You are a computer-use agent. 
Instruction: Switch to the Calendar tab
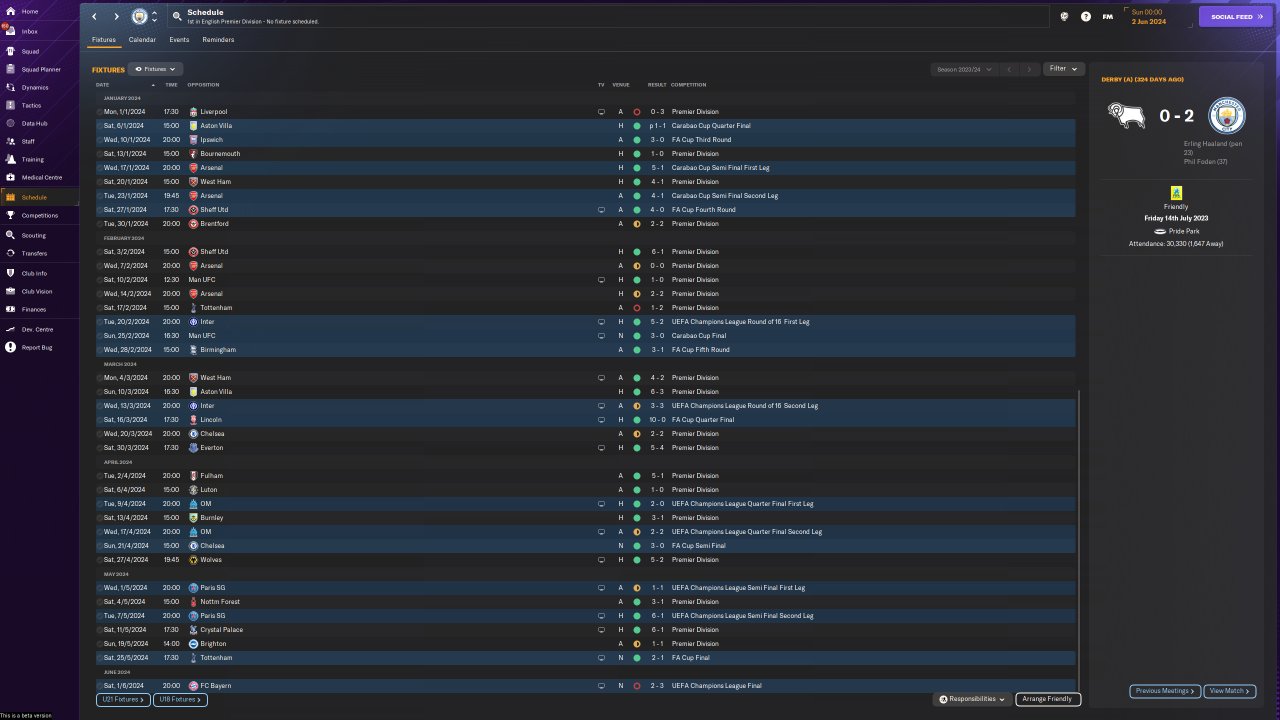tap(142, 40)
